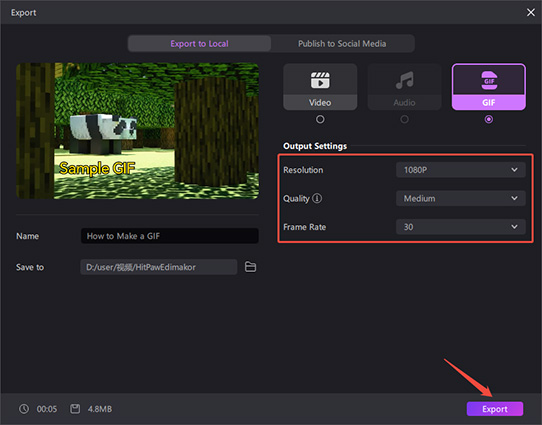Viewport: 542px width, 425px height.
Task: Click the clock duration icon
Action: coord(24,409)
